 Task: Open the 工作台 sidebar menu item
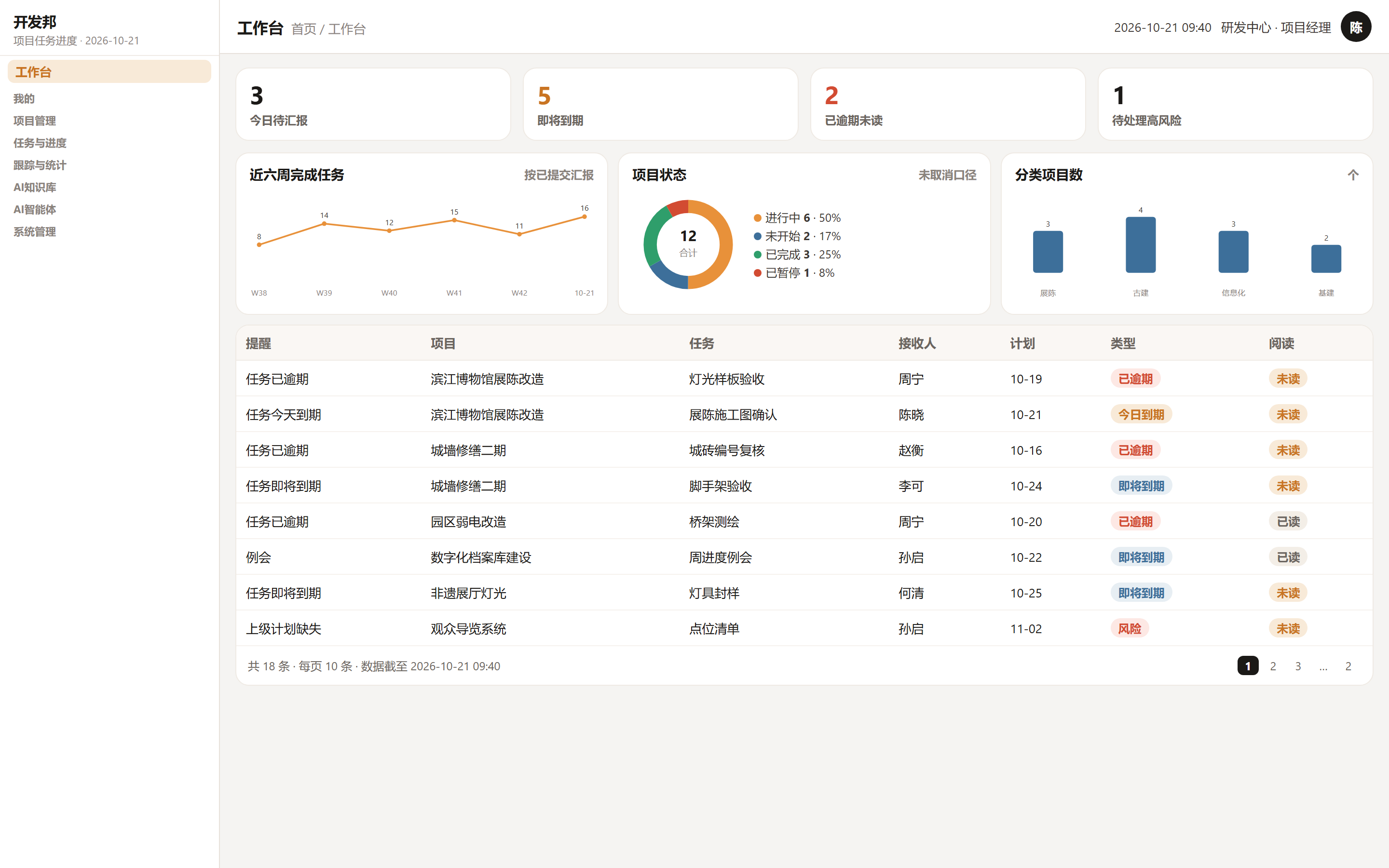point(109,72)
